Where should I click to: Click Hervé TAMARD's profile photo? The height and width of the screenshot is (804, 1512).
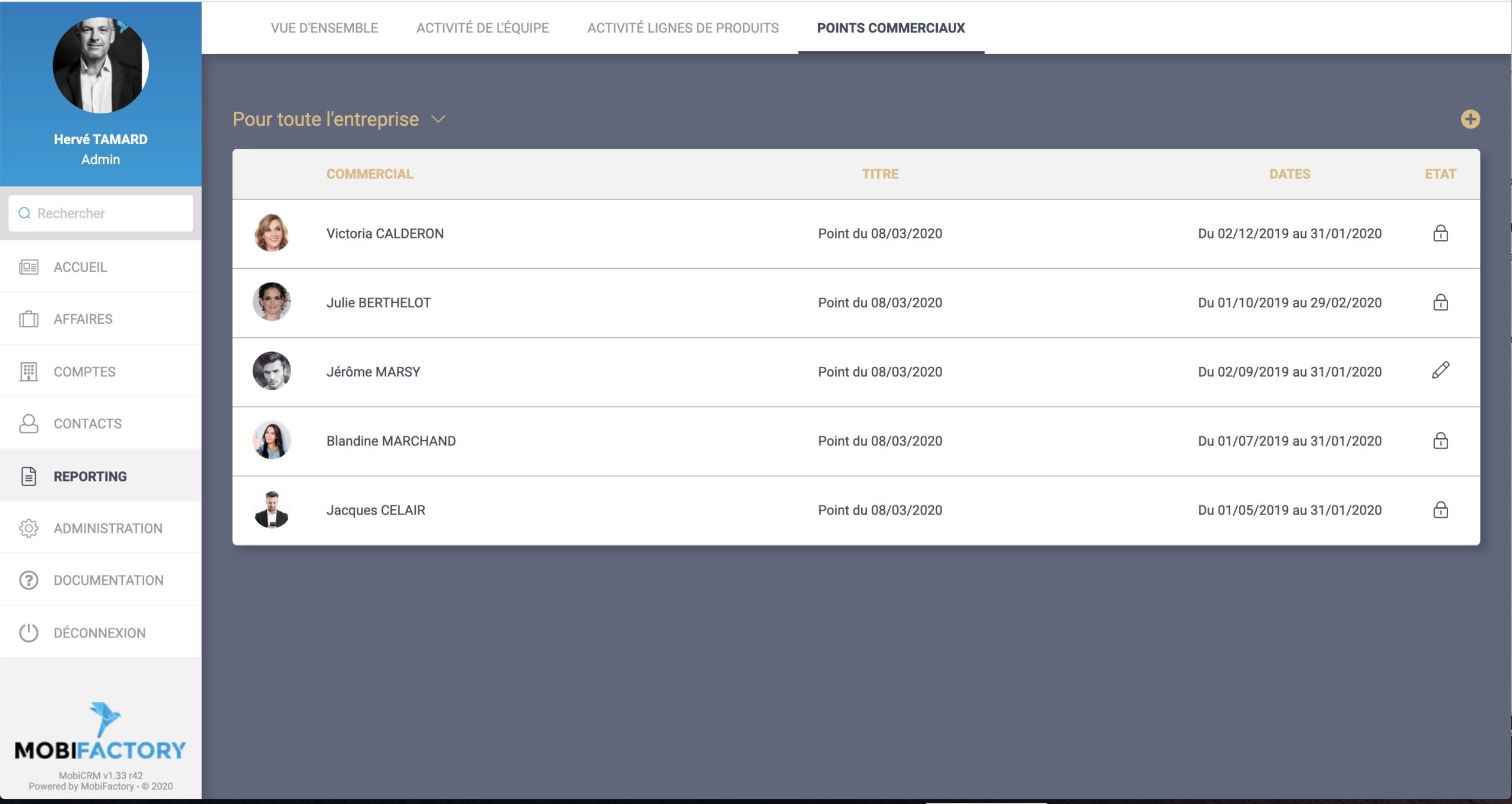pyautogui.click(x=100, y=65)
